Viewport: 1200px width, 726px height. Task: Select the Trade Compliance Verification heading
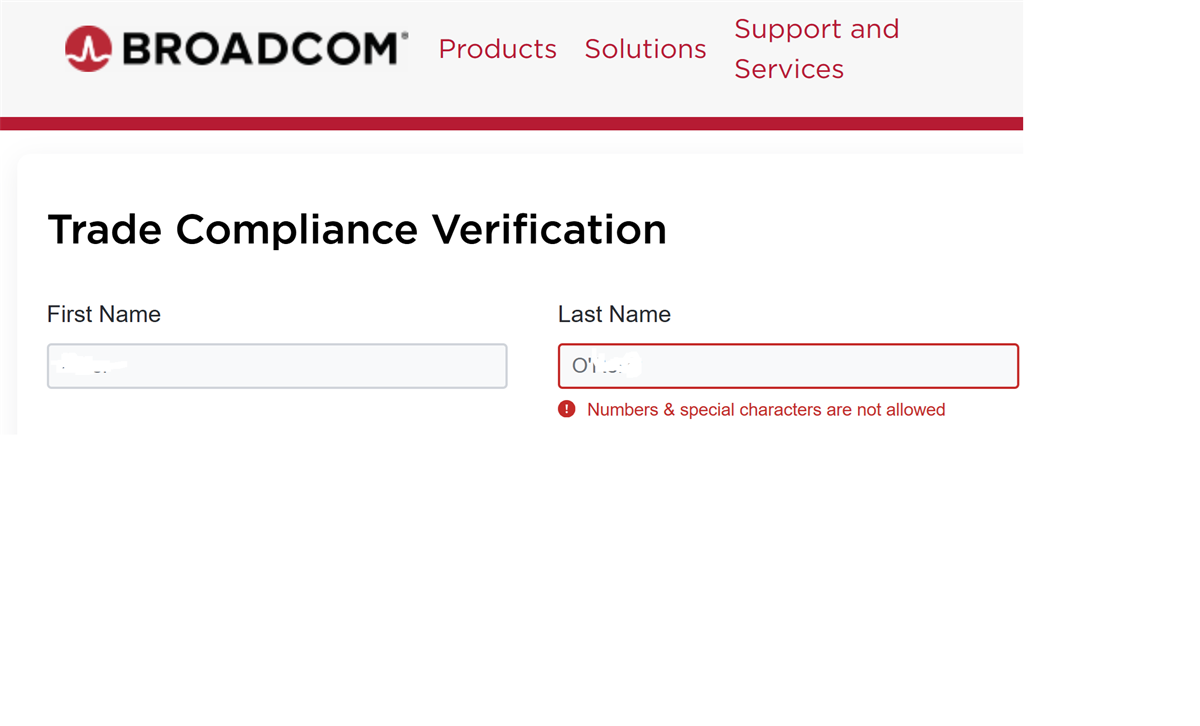(357, 230)
